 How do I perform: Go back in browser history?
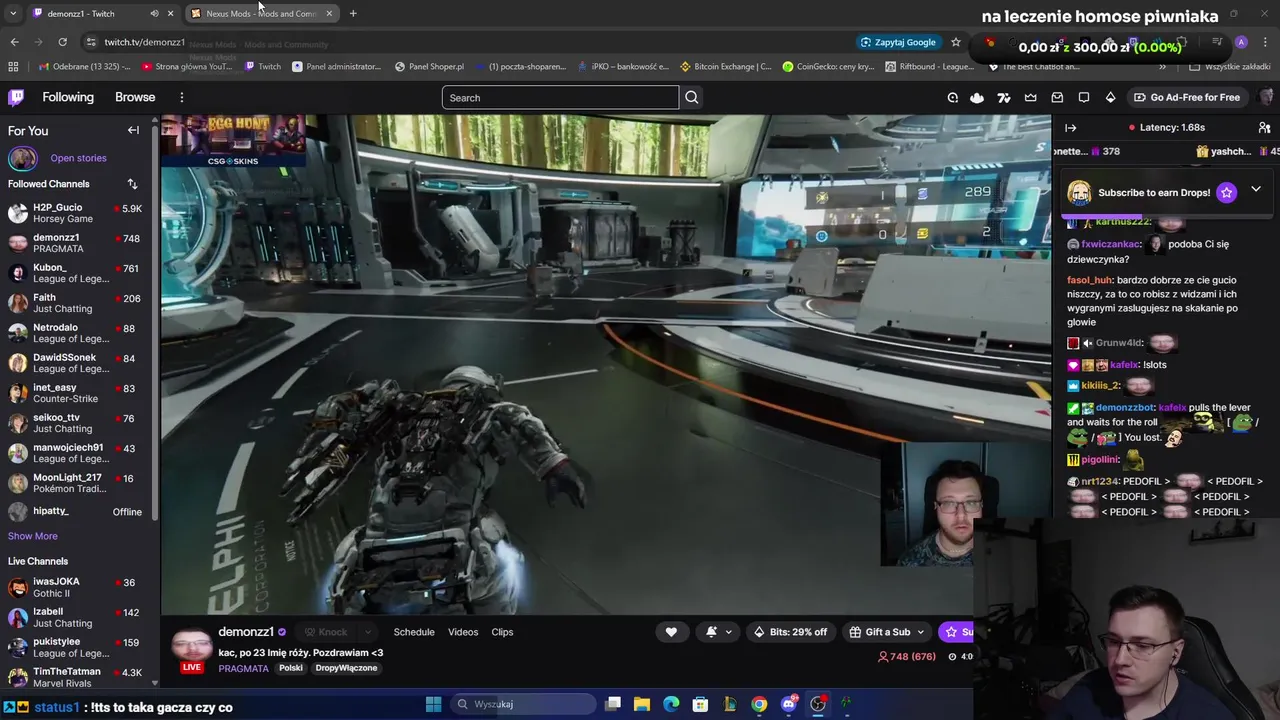(14, 42)
